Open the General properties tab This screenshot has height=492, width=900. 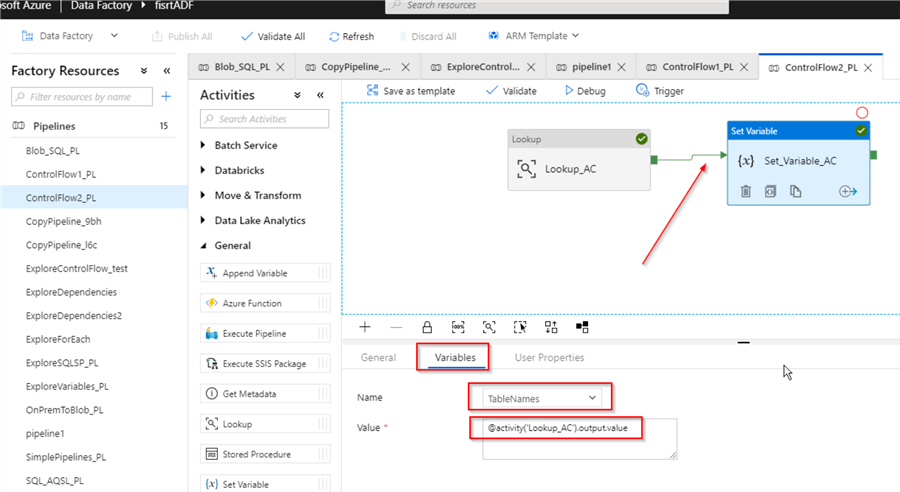coord(378,357)
